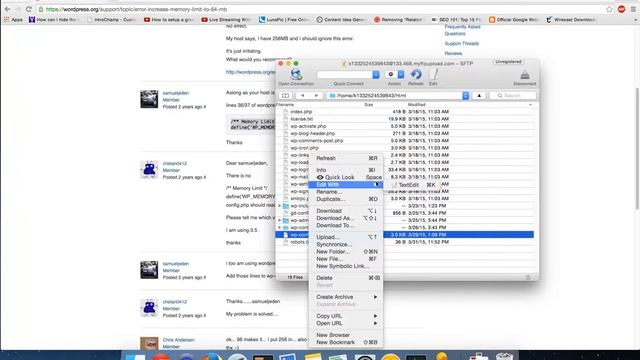Go back with the left arrow button

(x=302, y=96)
